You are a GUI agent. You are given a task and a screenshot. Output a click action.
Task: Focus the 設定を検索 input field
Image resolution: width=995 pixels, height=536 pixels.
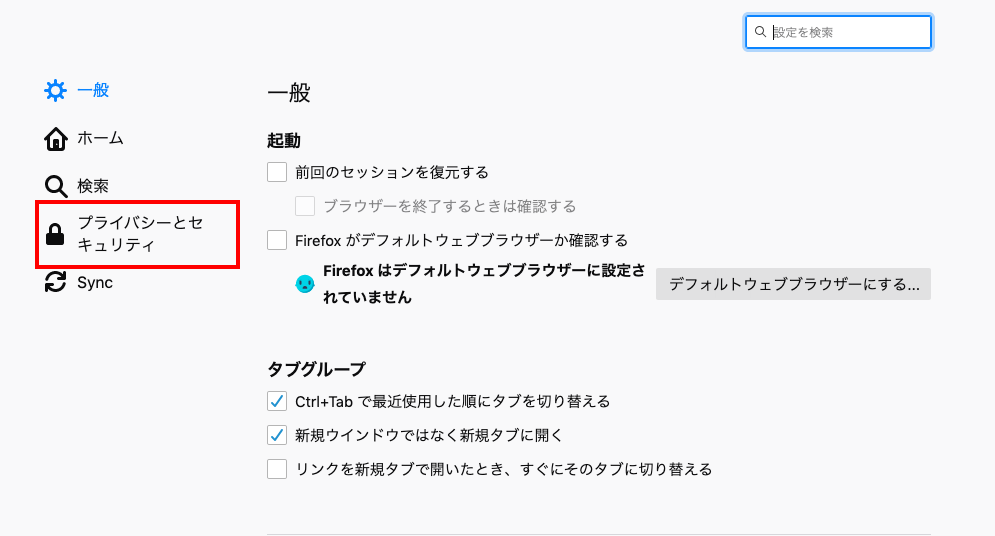[x=838, y=32]
